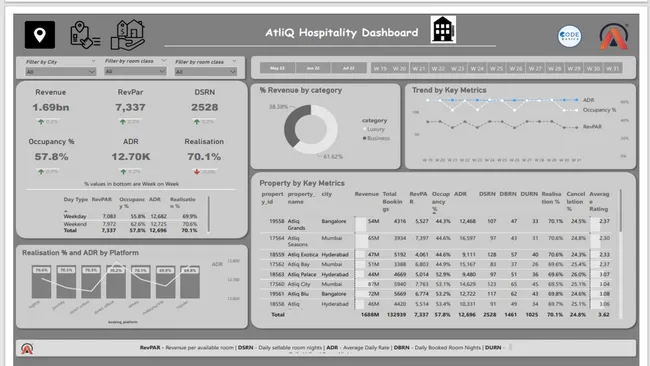
Task: Click the black location pin icon
Action: point(40,35)
